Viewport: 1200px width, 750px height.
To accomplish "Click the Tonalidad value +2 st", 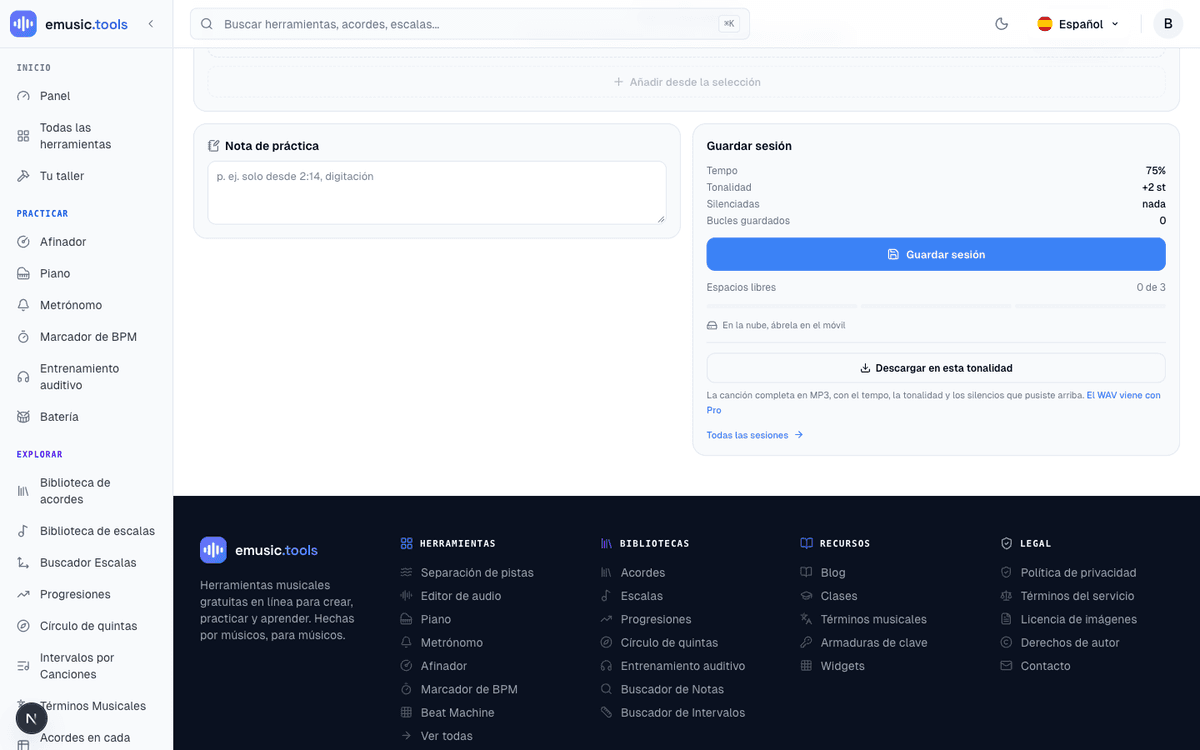I will tap(1153, 187).
